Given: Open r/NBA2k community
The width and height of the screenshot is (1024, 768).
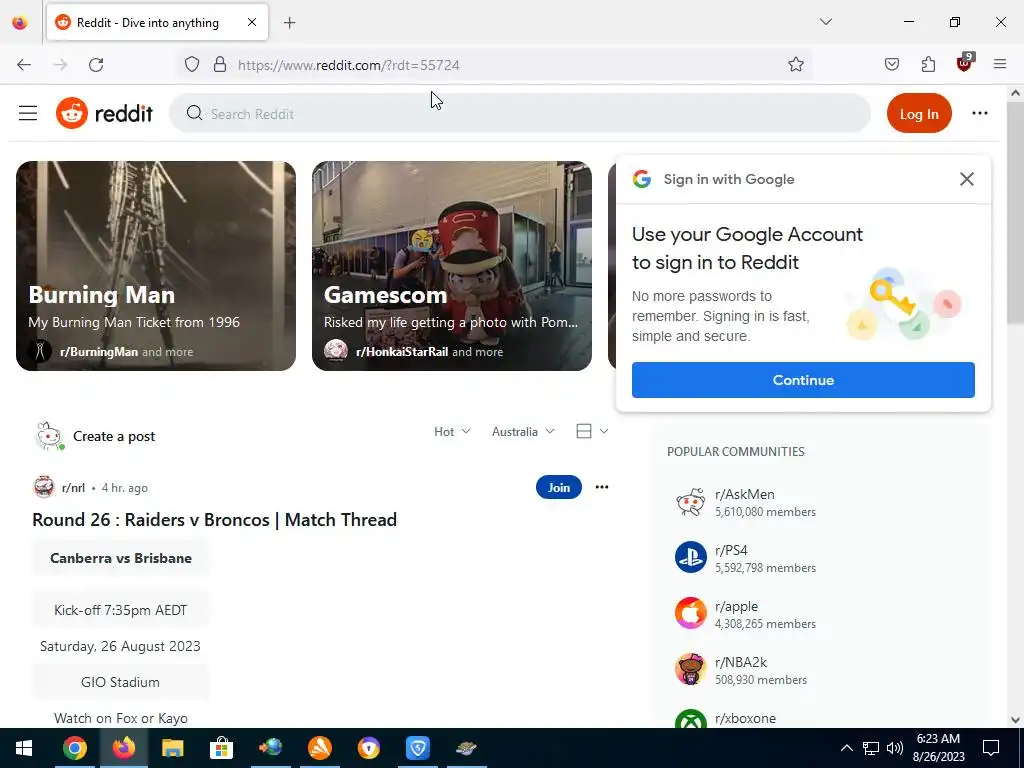Looking at the screenshot, I should pyautogui.click(x=741, y=662).
